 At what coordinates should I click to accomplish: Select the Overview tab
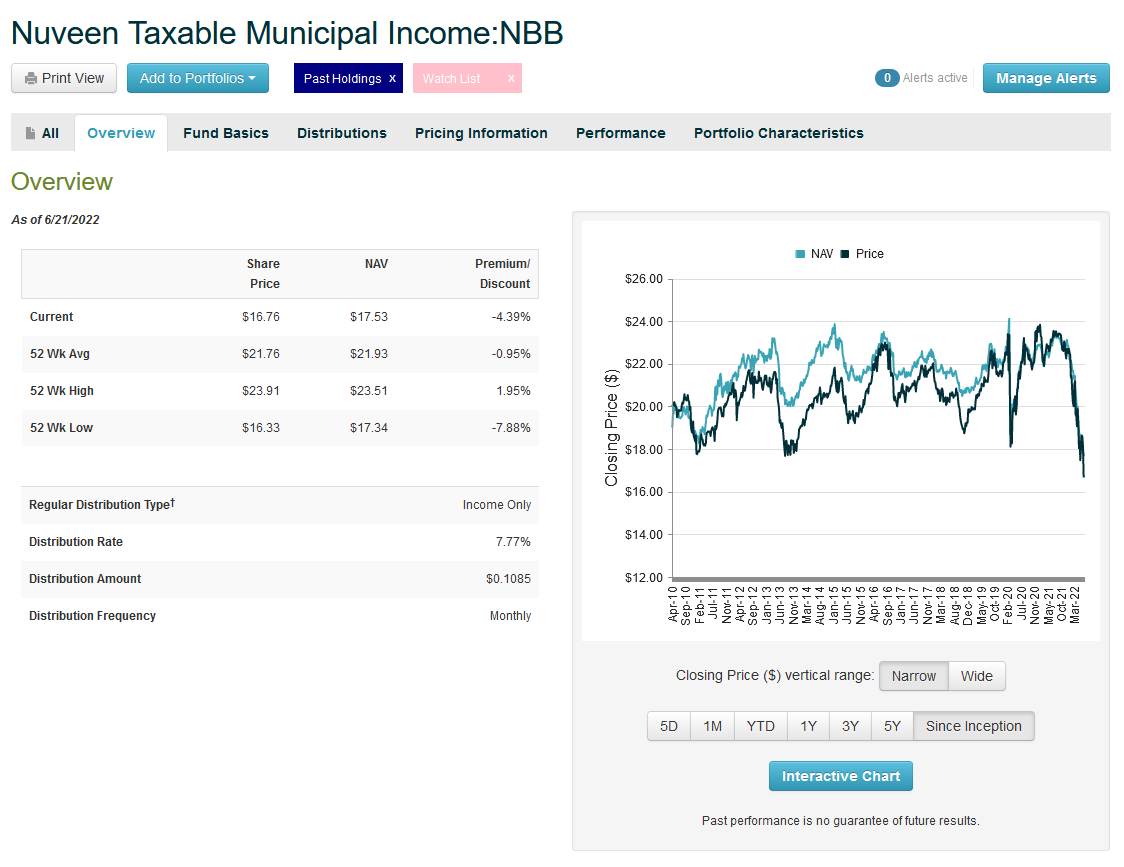(x=120, y=133)
